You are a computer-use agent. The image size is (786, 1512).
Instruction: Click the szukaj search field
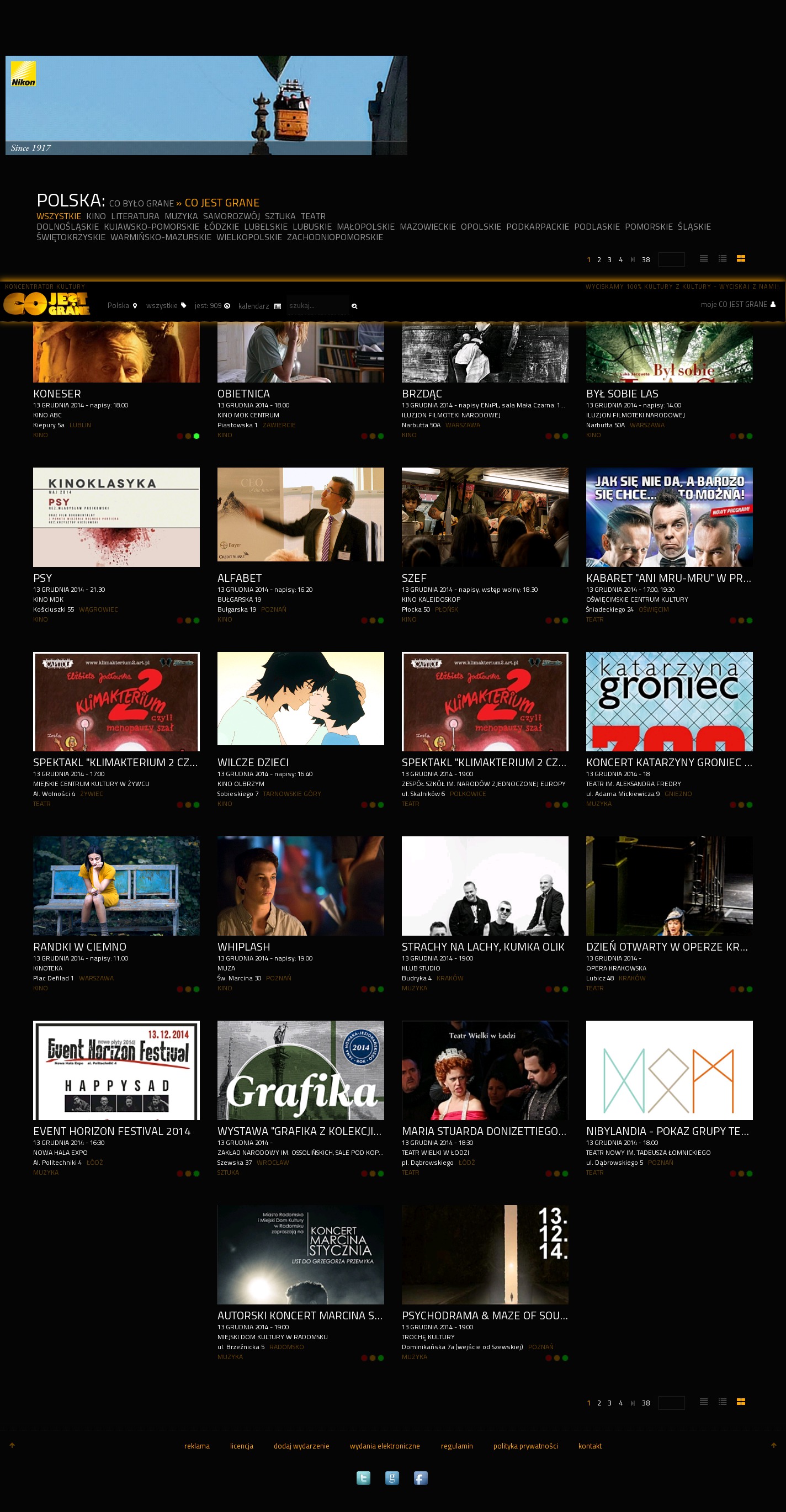(x=317, y=305)
